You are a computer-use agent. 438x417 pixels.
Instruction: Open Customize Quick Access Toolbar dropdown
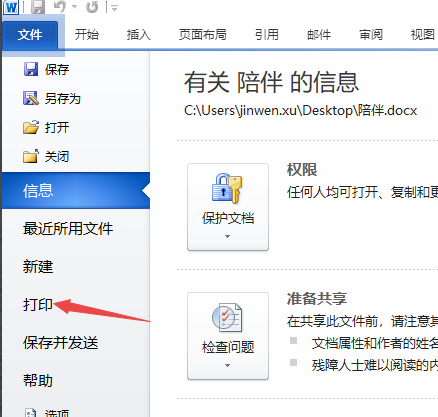pos(114,7)
